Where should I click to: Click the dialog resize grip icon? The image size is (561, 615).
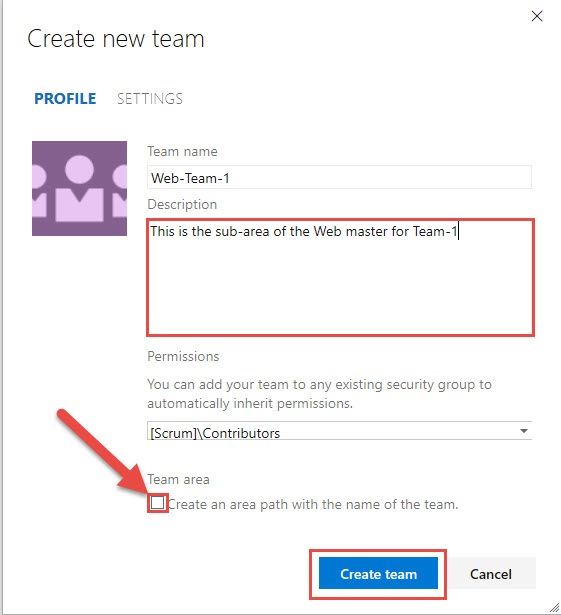pos(554,608)
